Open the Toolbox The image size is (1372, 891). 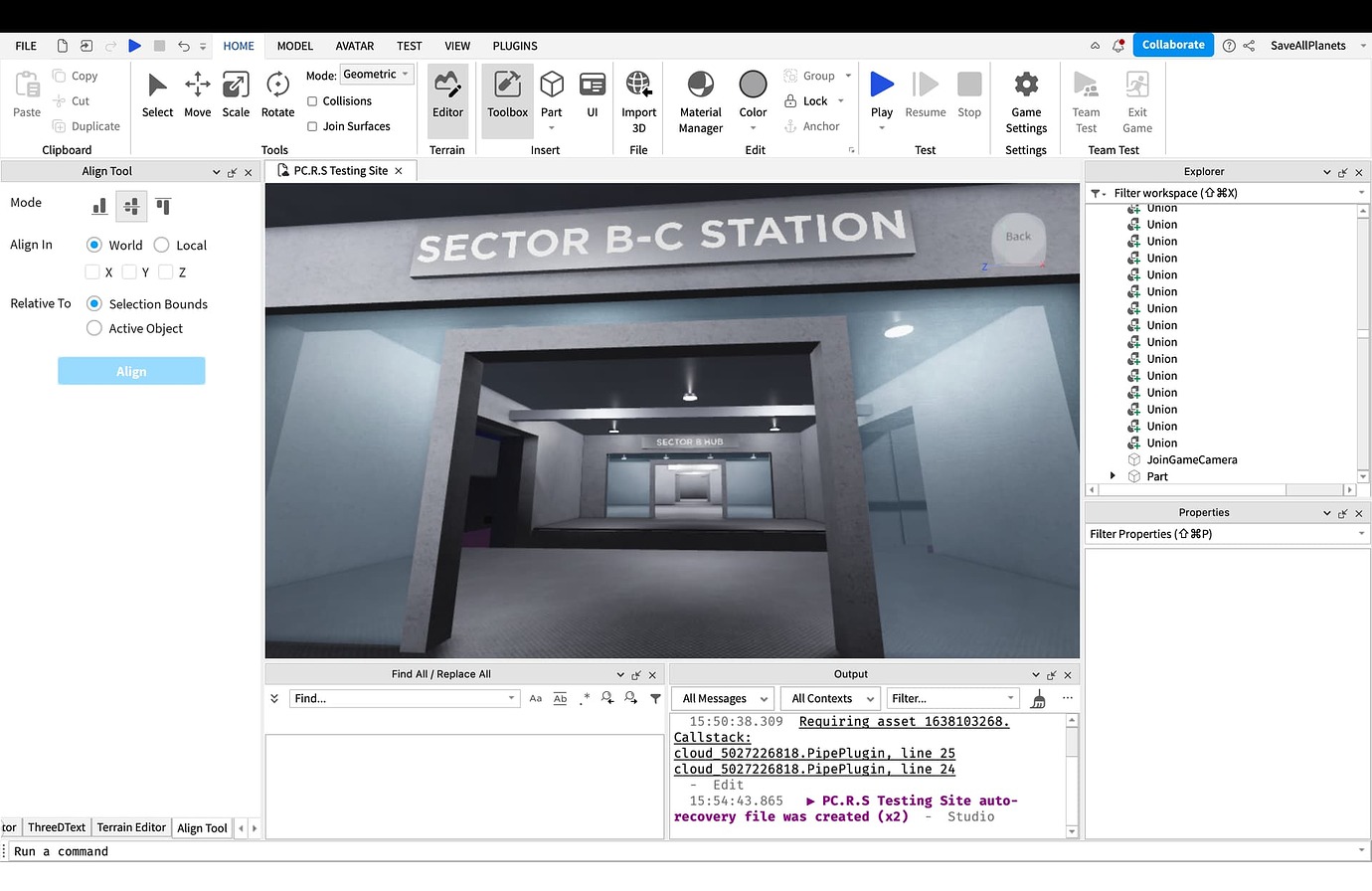tap(507, 94)
